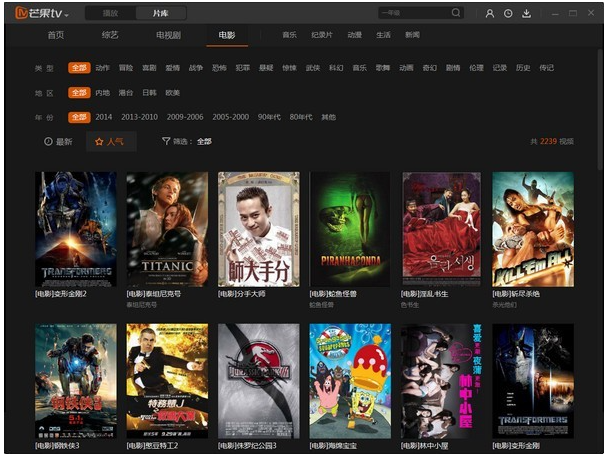Click the [电影]林中小屋 title text
Viewport: 606px width, 454px height.
(x=424, y=445)
